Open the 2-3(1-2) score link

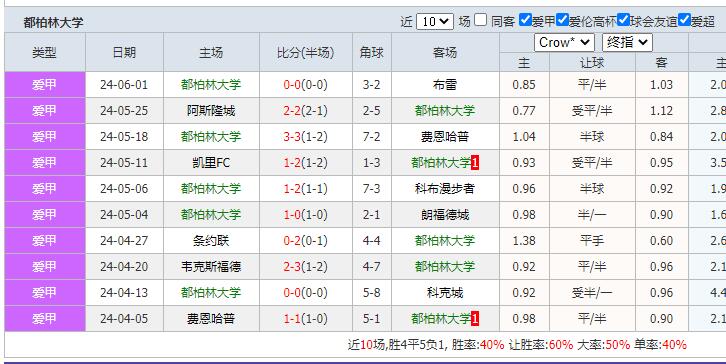coord(306,266)
